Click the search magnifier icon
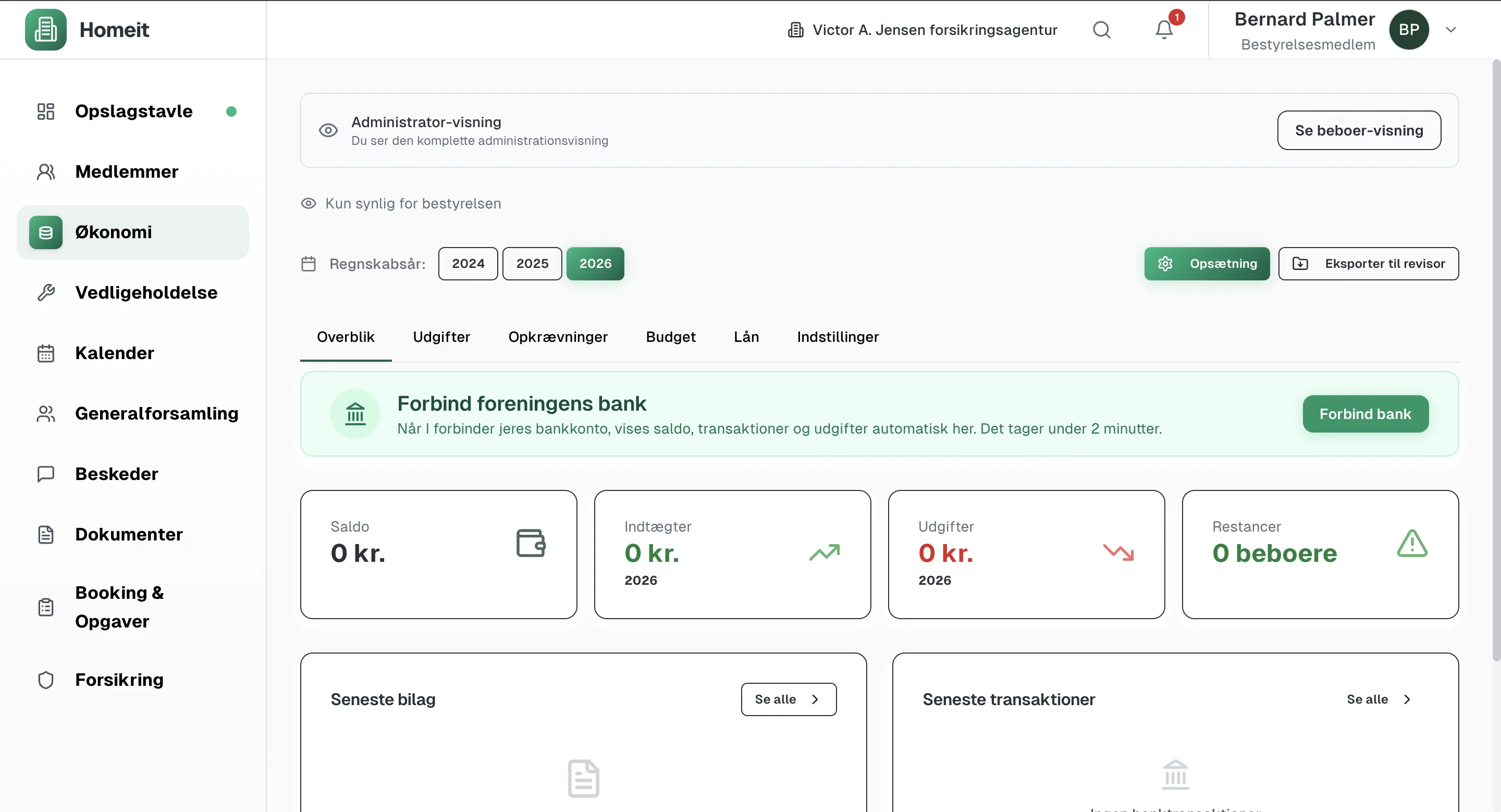This screenshot has height=812, width=1501. [x=1101, y=30]
